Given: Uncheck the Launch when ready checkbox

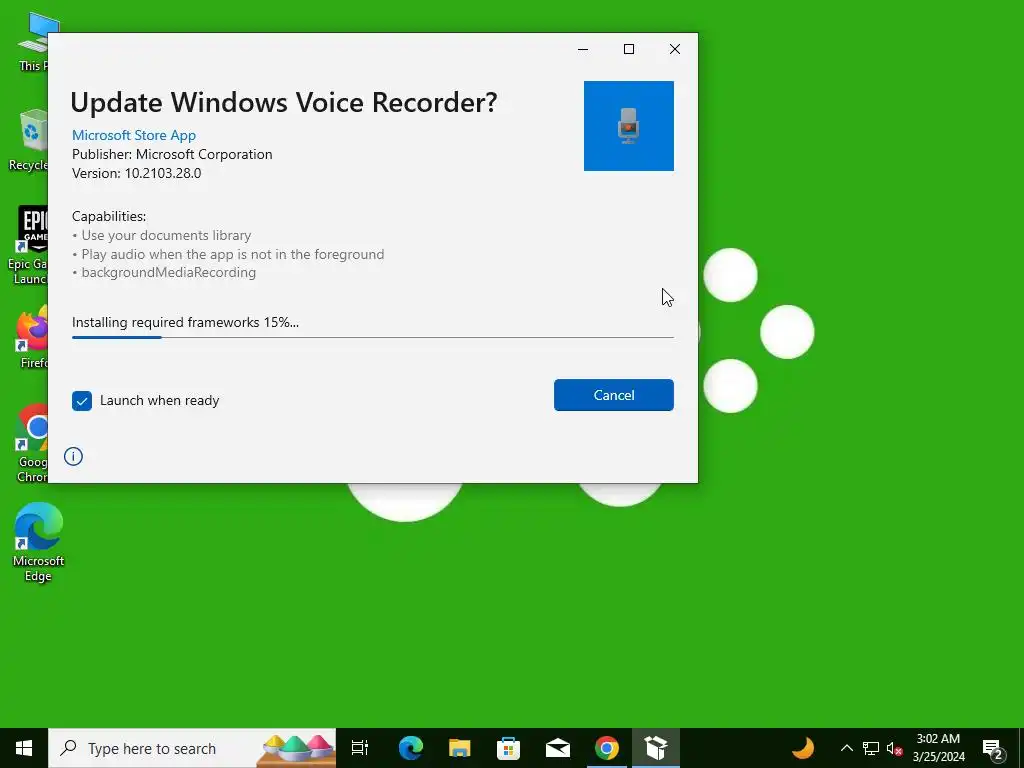Looking at the screenshot, I should [x=82, y=400].
